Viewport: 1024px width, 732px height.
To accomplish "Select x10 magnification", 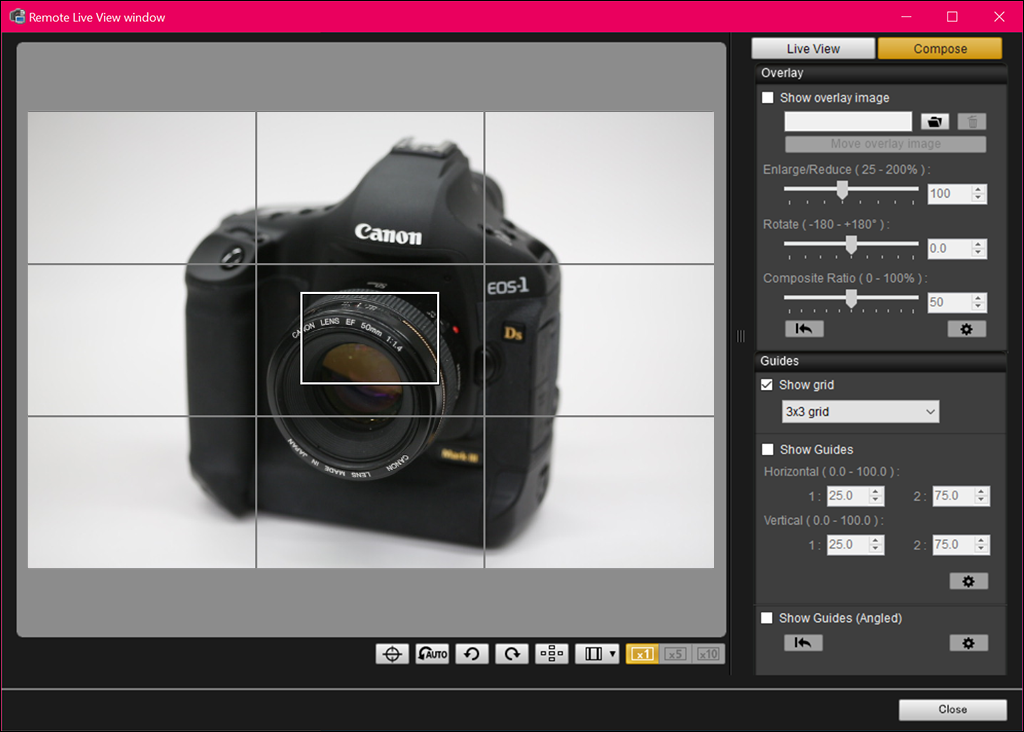I will (709, 654).
